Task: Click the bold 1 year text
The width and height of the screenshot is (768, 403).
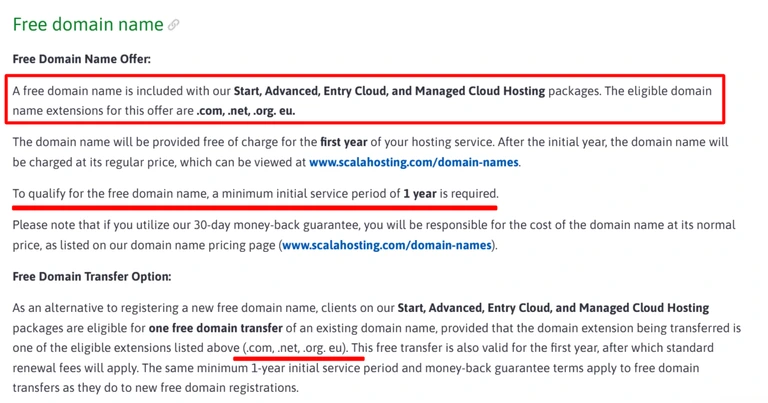Action: (x=420, y=193)
